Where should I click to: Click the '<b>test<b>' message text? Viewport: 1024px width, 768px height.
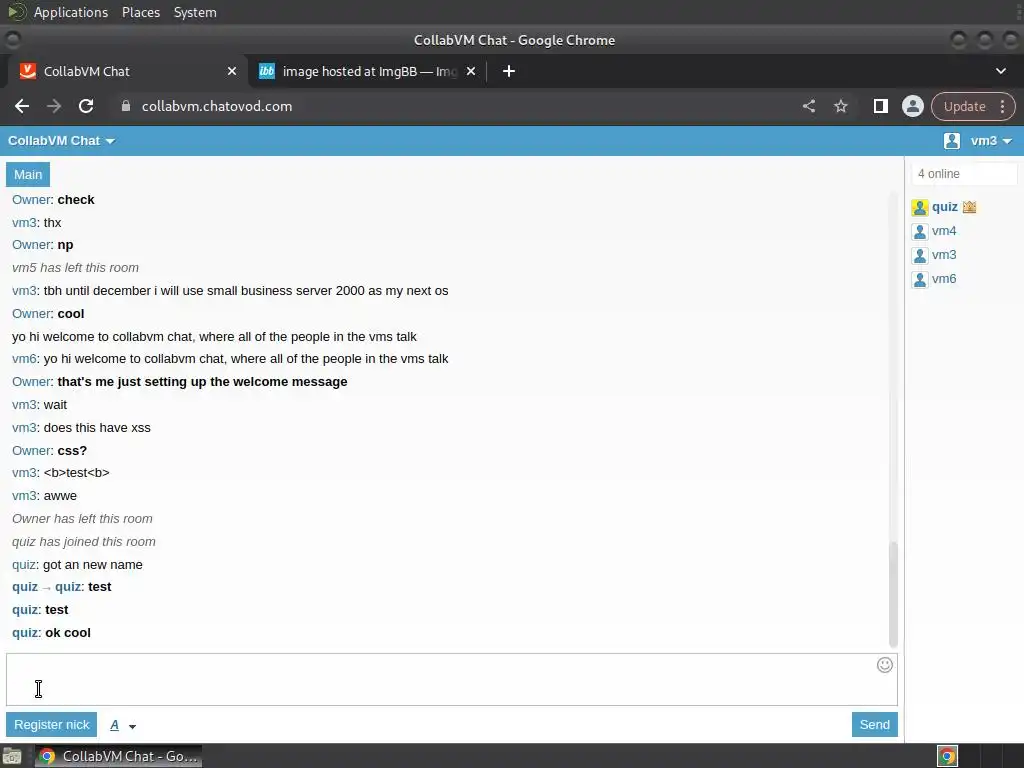click(x=76, y=473)
